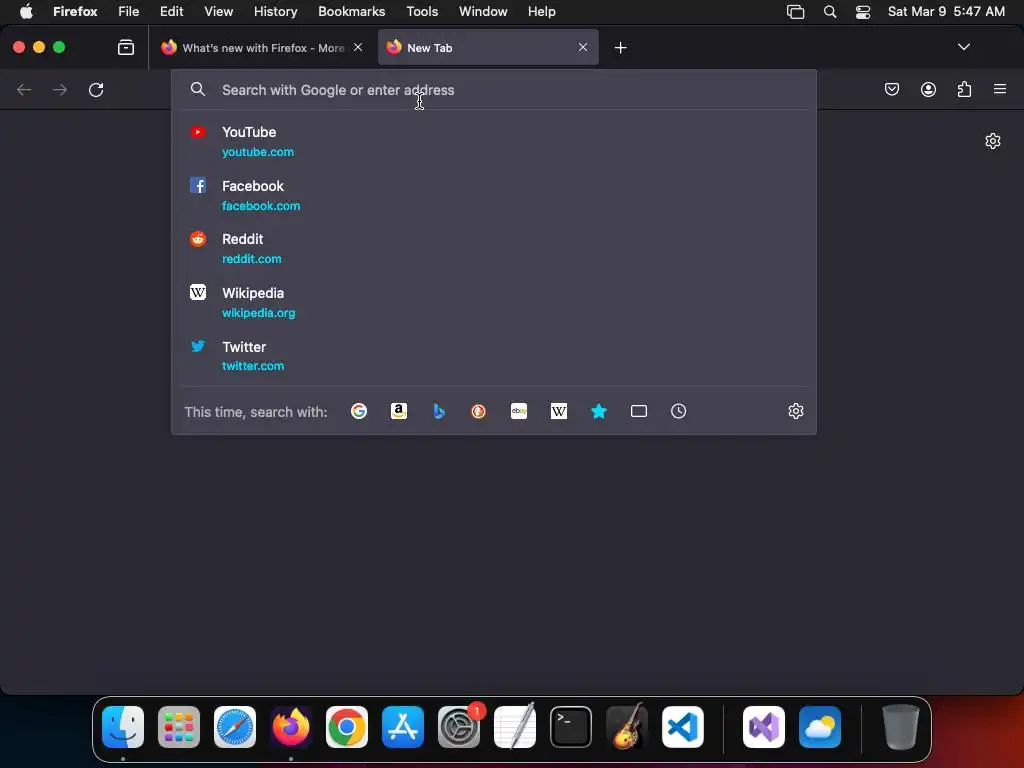Open Reddit suggestion in dropdown
Viewport: 1024px width, 768px height.
coord(494,249)
